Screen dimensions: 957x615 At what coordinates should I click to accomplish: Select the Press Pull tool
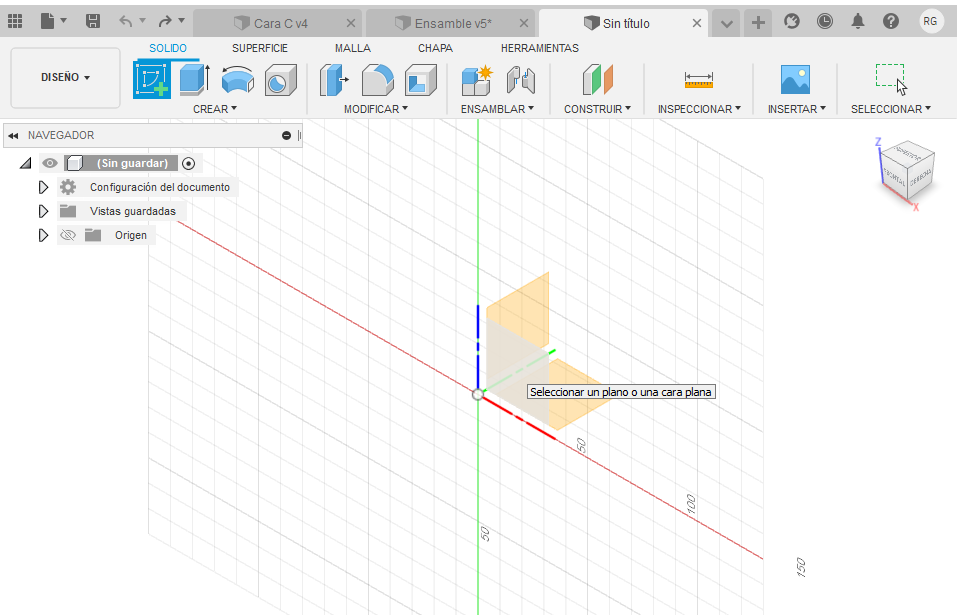(334, 80)
